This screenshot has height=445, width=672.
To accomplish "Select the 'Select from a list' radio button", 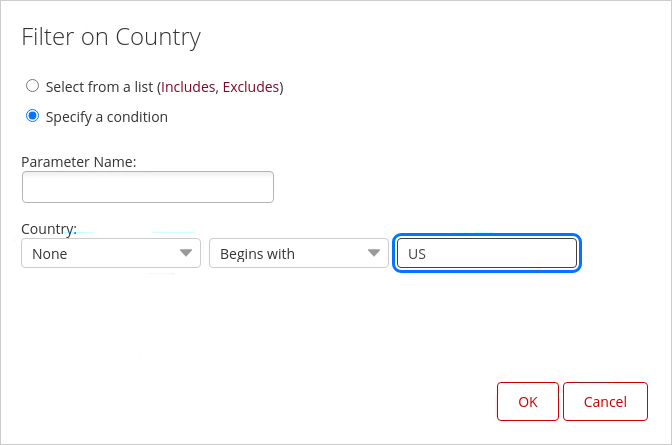I will click(33, 87).
